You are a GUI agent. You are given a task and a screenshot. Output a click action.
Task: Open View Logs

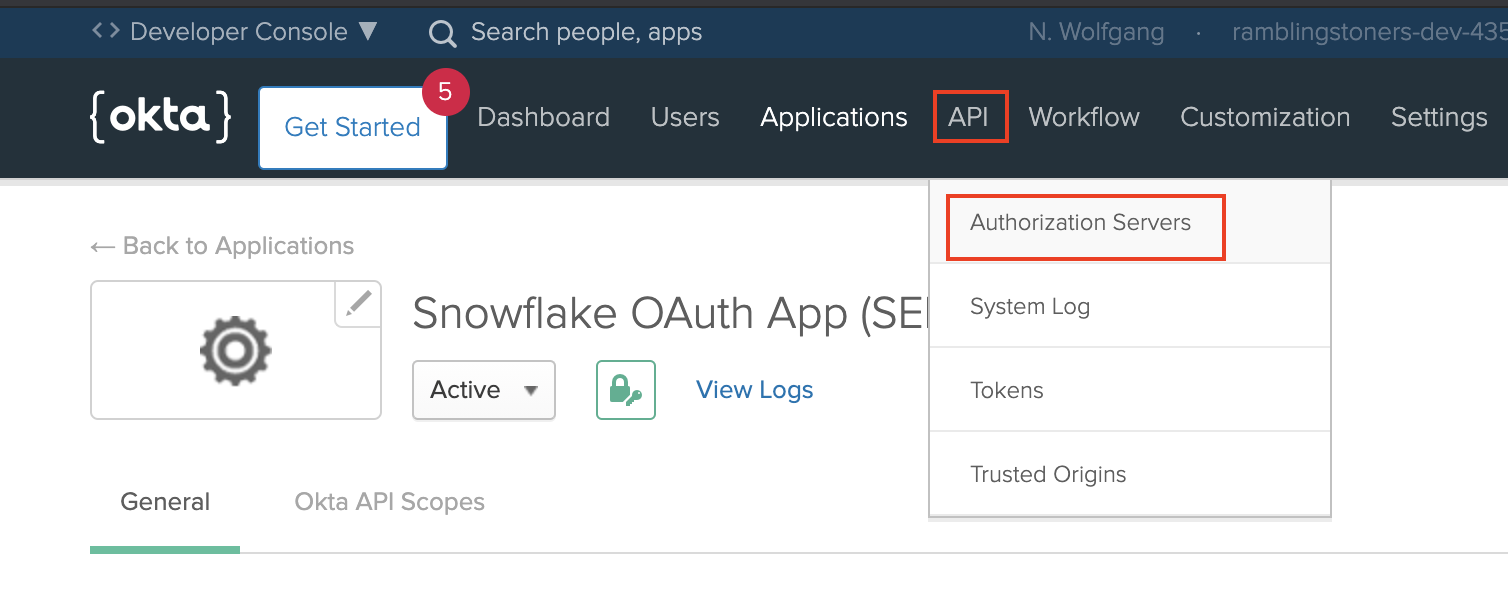tap(754, 389)
